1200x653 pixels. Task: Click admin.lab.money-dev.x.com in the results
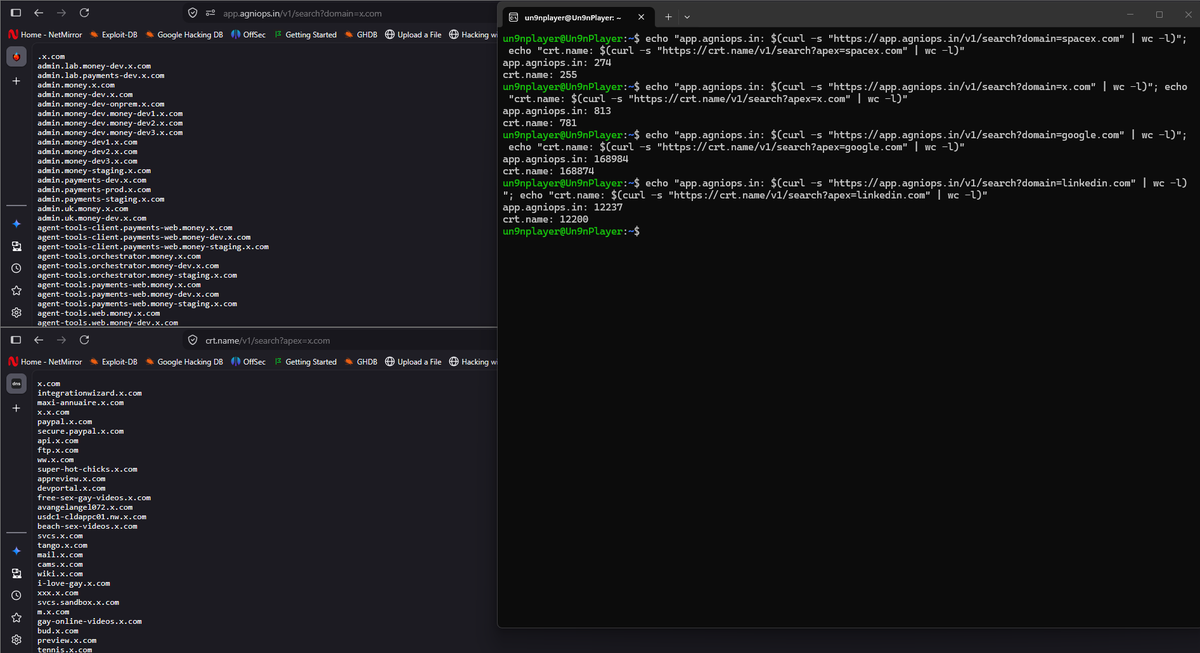94,66
